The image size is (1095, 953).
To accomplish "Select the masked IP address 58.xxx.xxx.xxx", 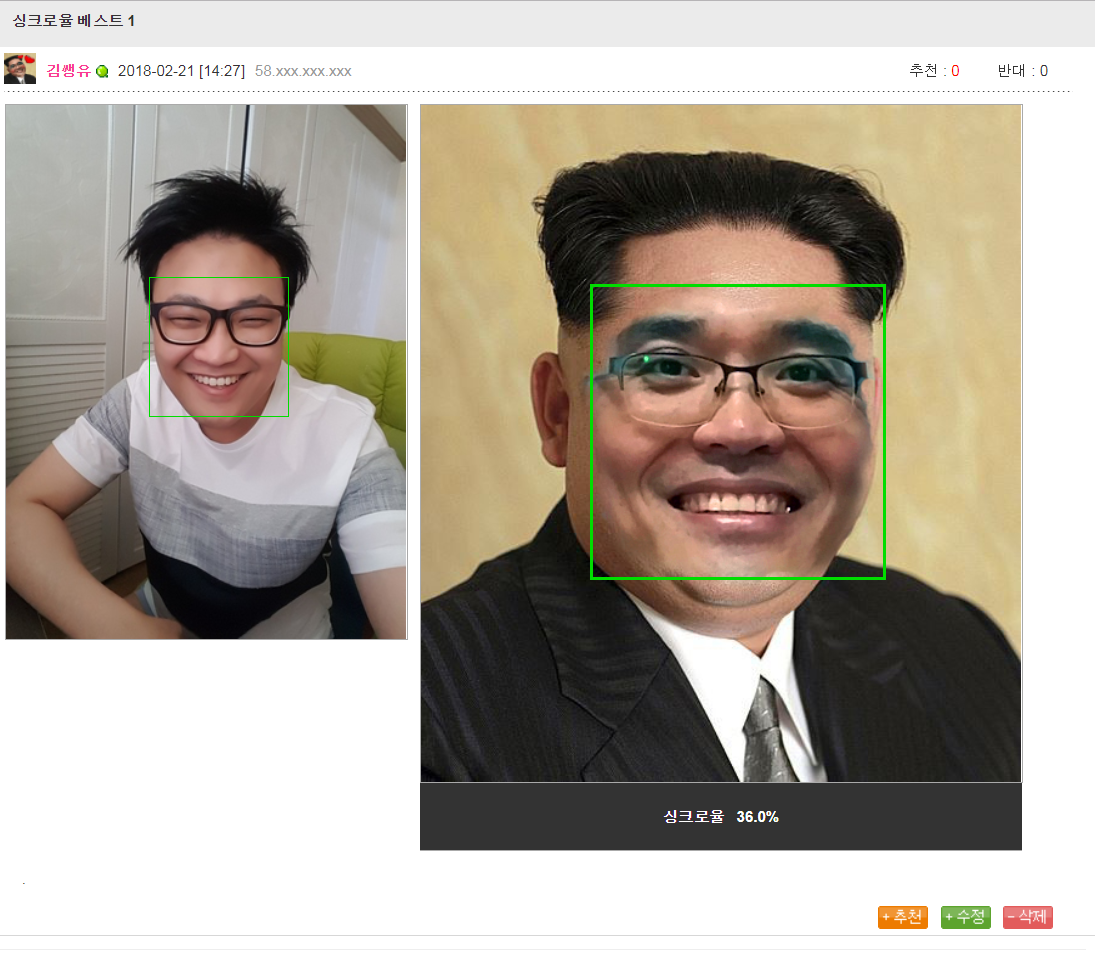I will tap(303, 71).
